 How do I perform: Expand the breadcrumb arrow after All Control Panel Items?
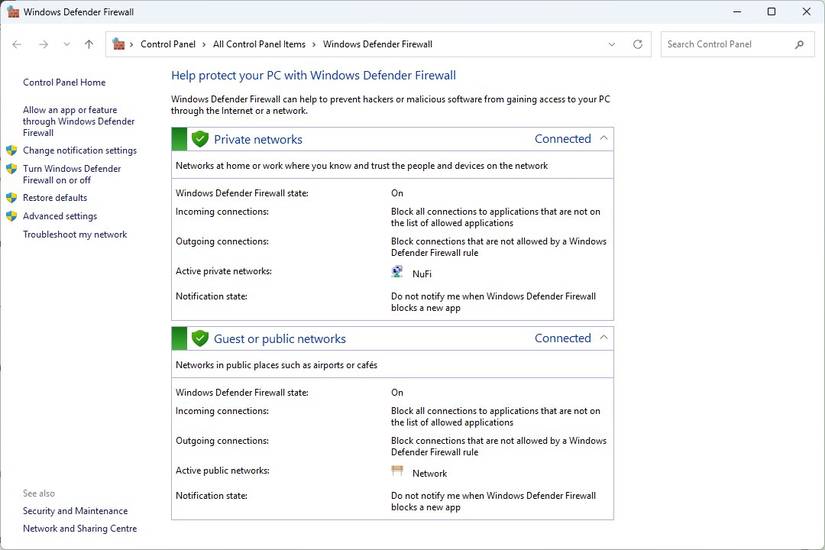[x=314, y=45]
